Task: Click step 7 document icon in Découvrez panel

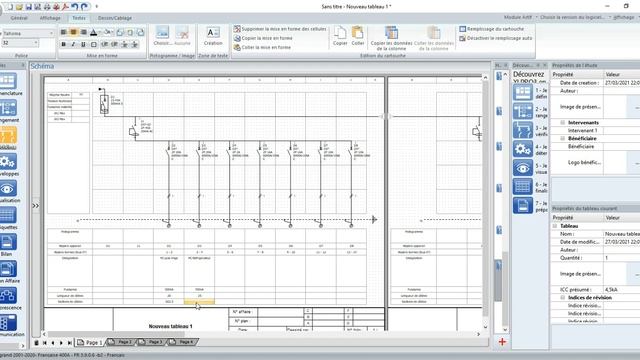Action: [x=523, y=205]
